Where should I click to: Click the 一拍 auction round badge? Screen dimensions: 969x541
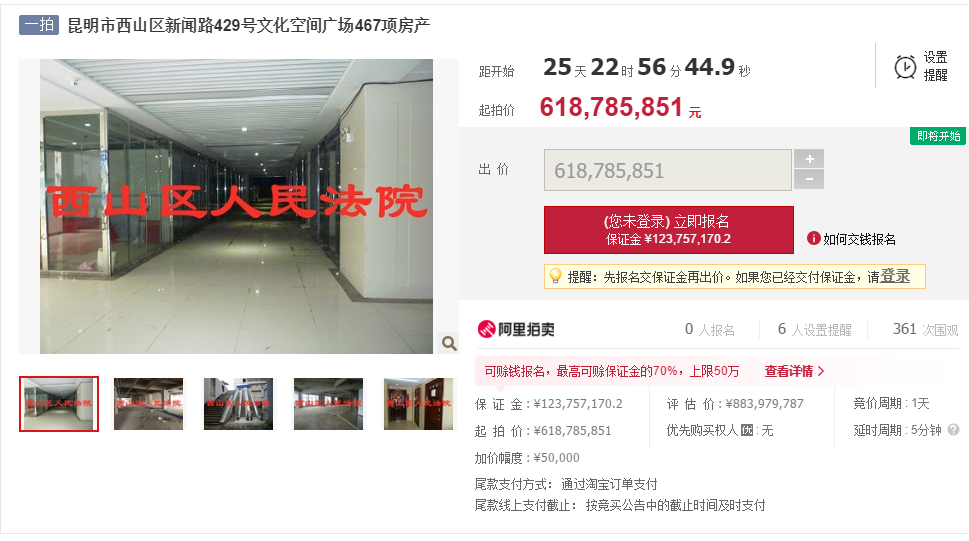39,25
